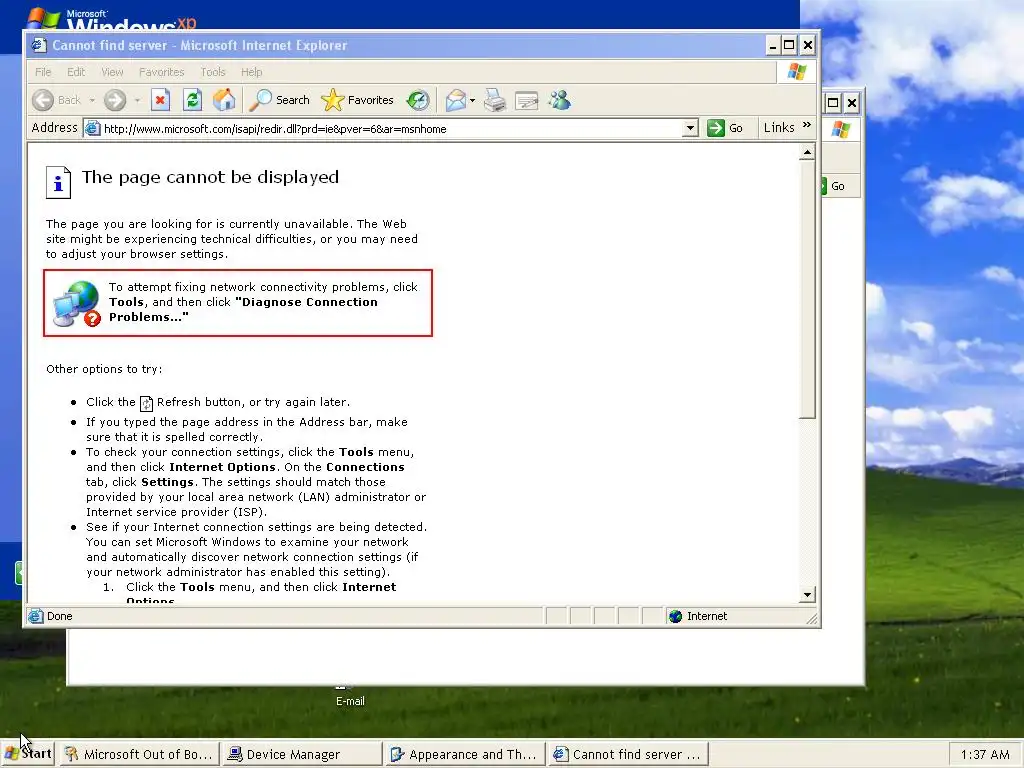Expand the Back button history dropdown arrow
The height and width of the screenshot is (768, 1024).
pyautogui.click(x=92, y=100)
